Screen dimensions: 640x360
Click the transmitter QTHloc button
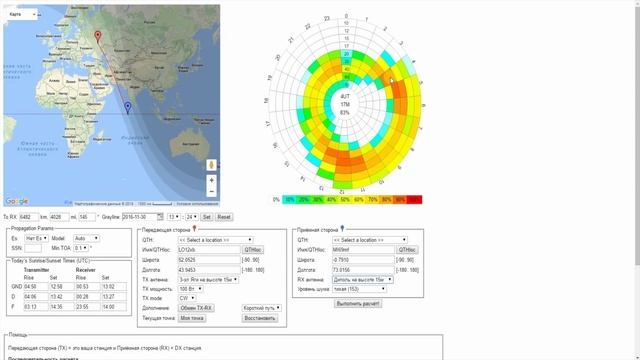click(x=253, y=249)
